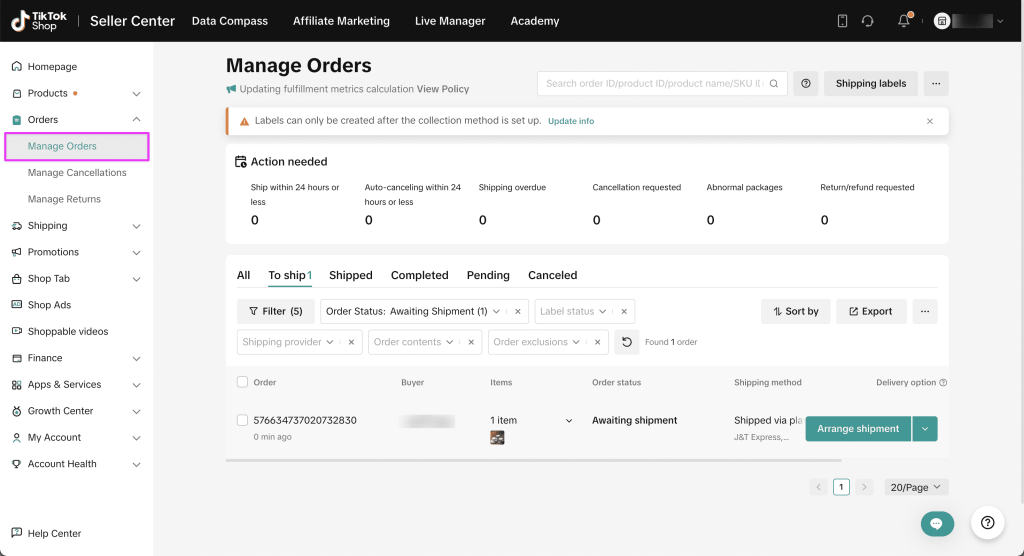Open the chat bubble support button
1024x556 pixels.
[x=937, y=523]
